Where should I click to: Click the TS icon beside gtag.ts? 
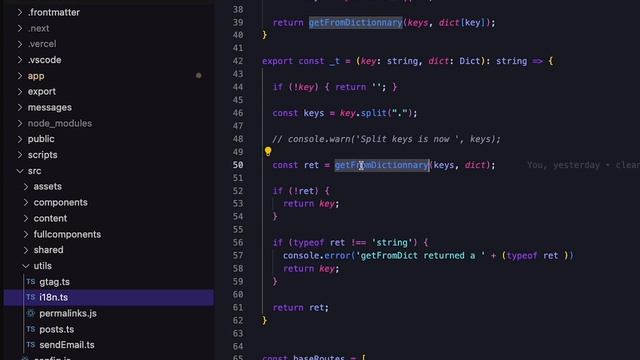click(x=31, y=282)
